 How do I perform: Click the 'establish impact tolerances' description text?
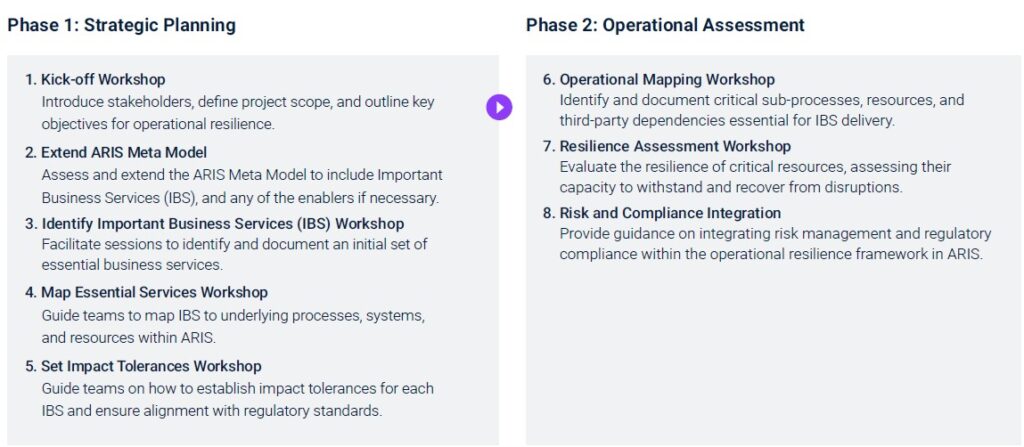[238, 400]
